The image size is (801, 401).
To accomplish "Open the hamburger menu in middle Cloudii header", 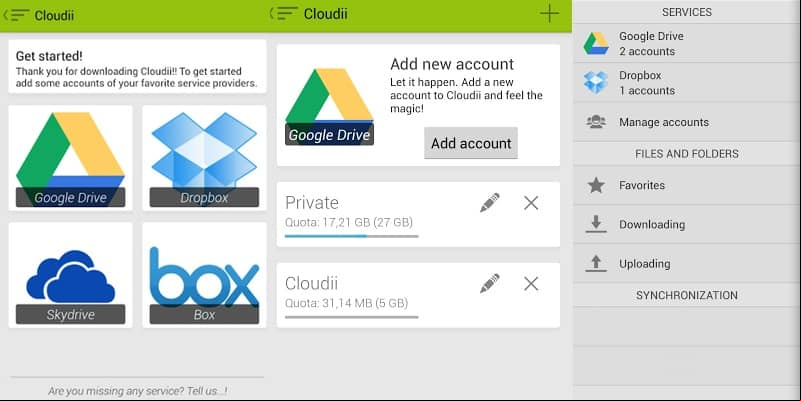I will tap(284, 13).
